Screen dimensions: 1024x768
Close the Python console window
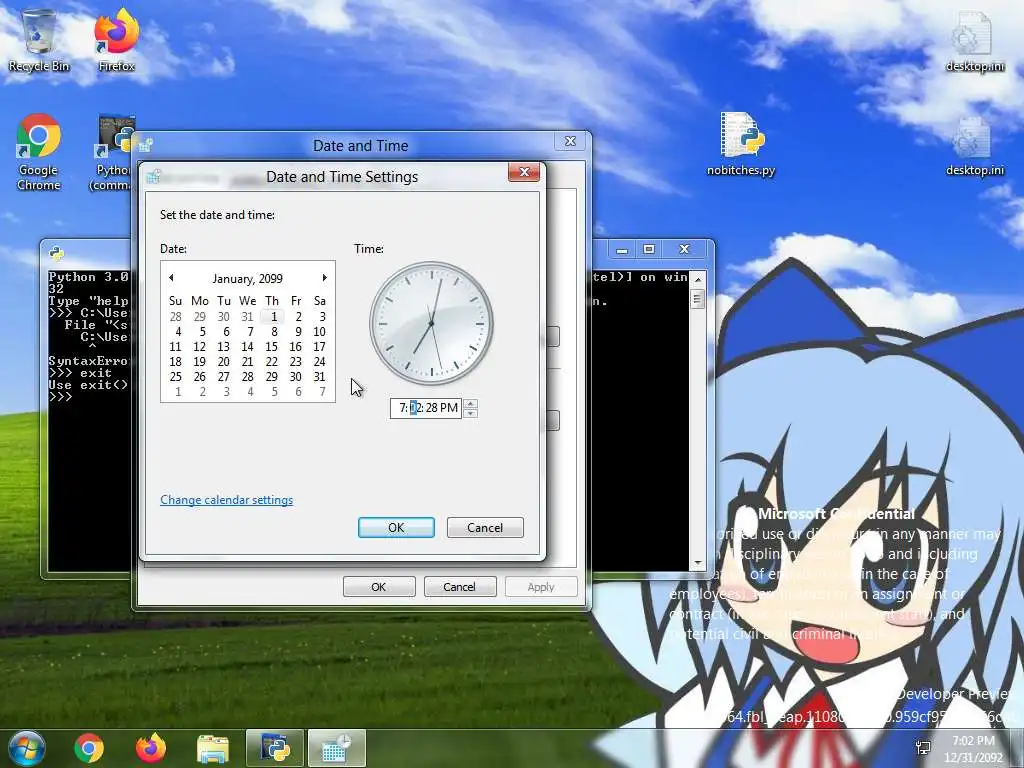point(684,249)
